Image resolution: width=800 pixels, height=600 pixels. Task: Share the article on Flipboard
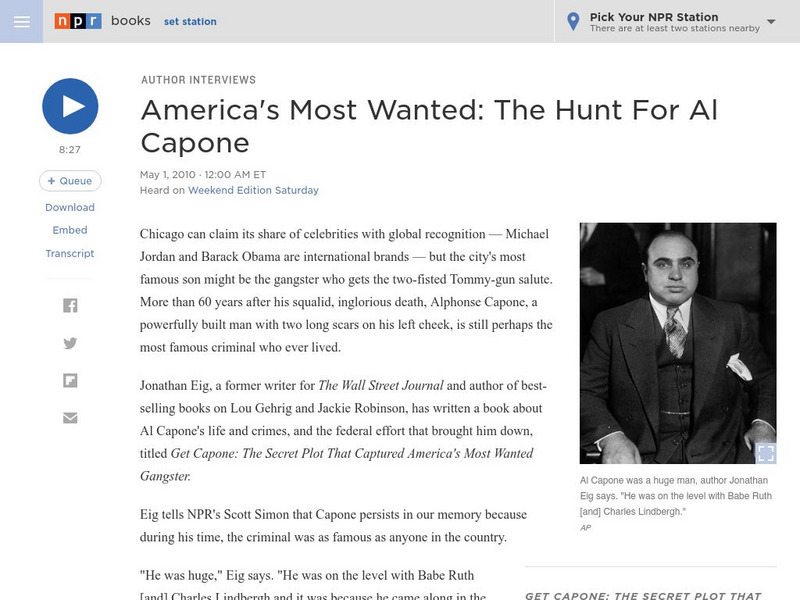click(70, 380)
